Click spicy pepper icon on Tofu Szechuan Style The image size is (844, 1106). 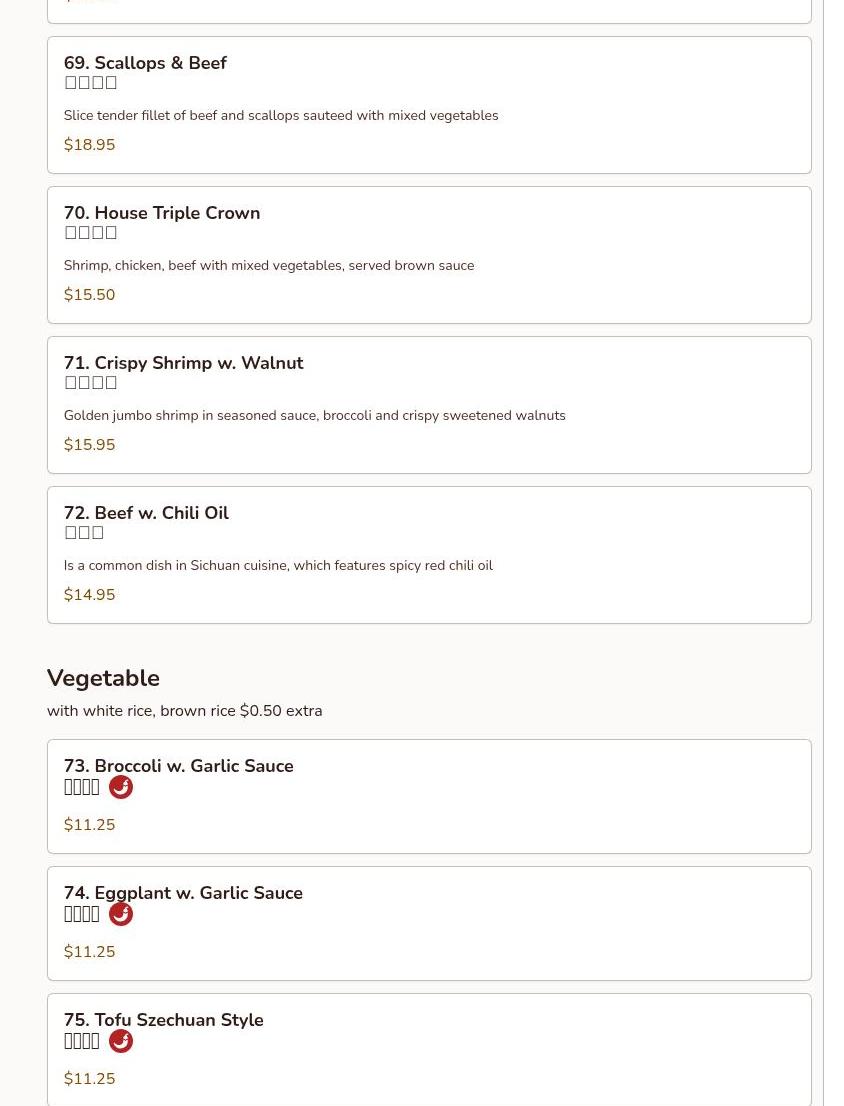point(121,1040)
